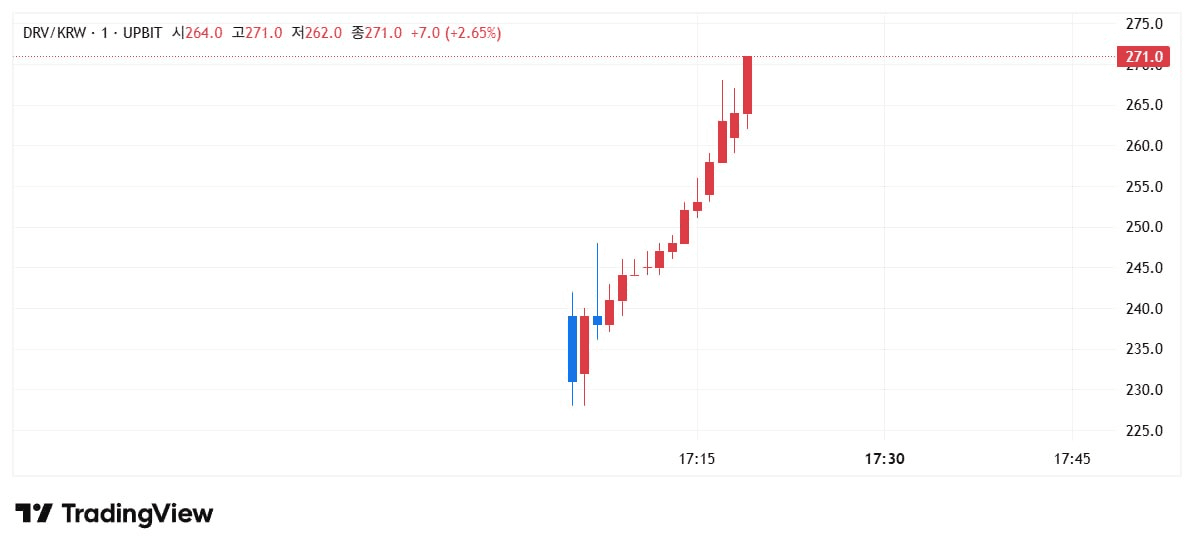1194x551 pixels.
Task: Click the 저262.0 low value in legend
Action: coord(317,33)
